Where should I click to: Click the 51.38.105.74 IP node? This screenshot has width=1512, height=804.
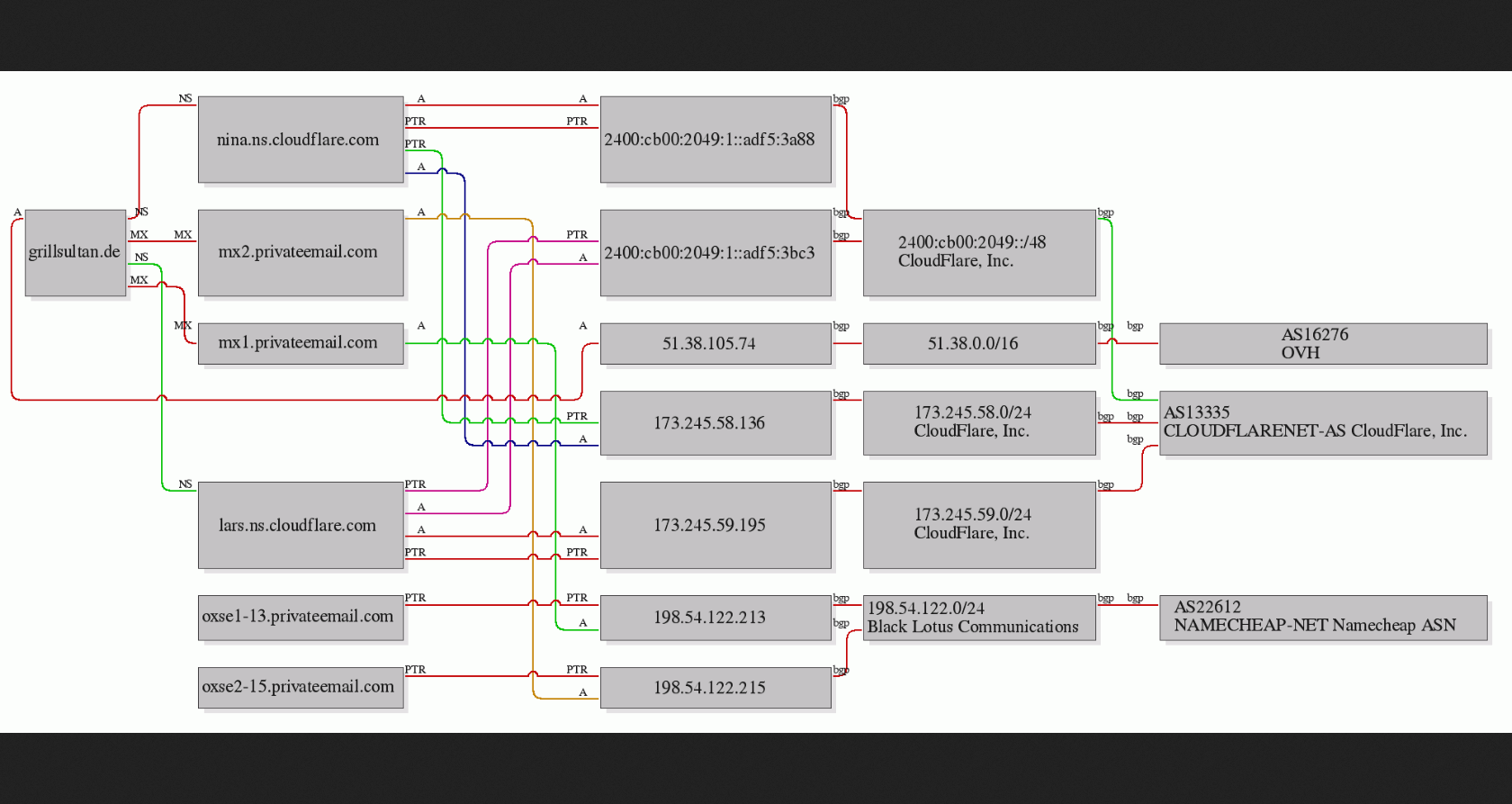(715, 344)
